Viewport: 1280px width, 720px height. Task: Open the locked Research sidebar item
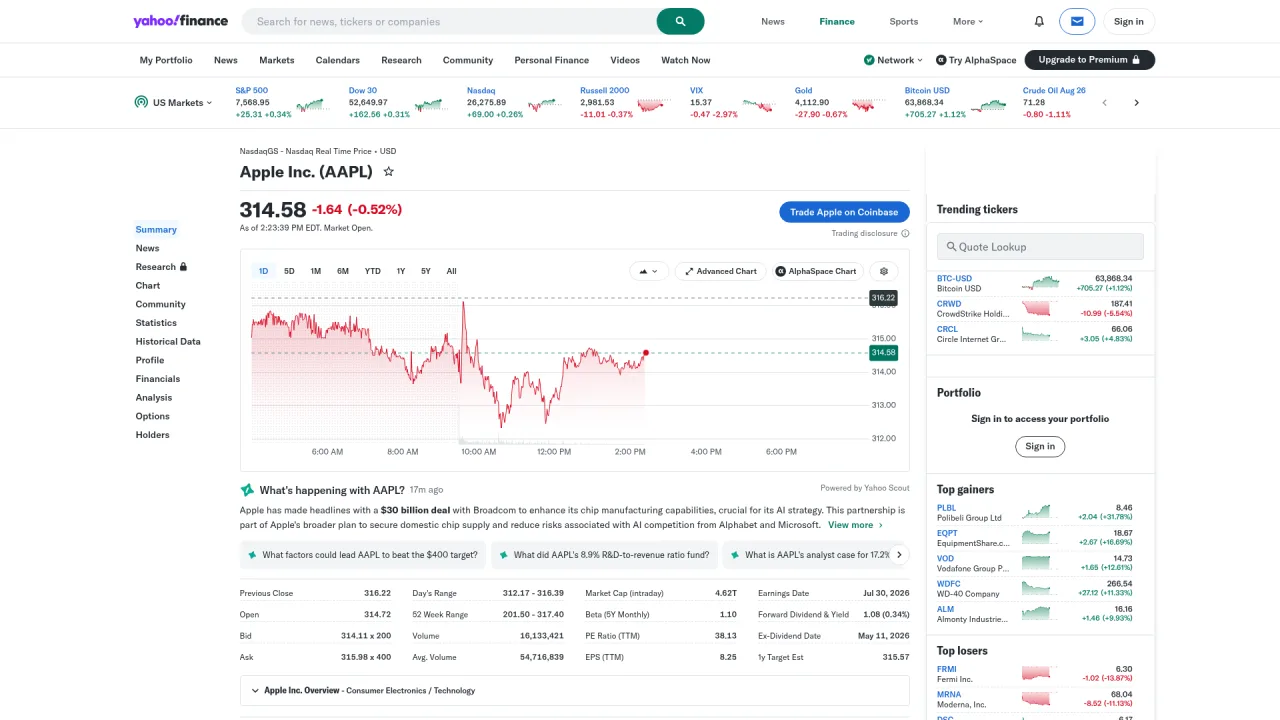161,267
